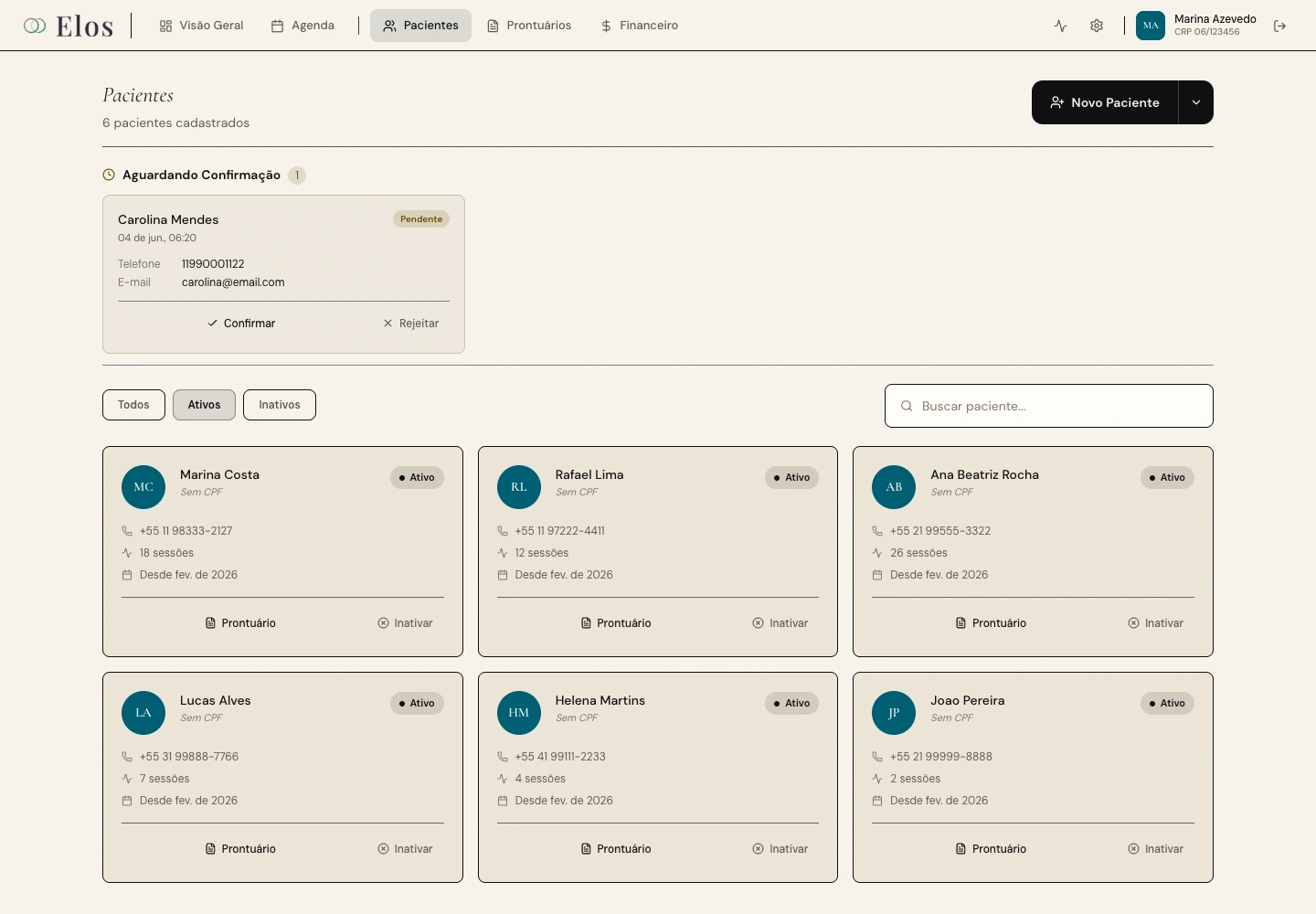Filter by Inativos patients
Image resolution: width=1316 pixels, height=914 pixels.
(x=280, y=405)
